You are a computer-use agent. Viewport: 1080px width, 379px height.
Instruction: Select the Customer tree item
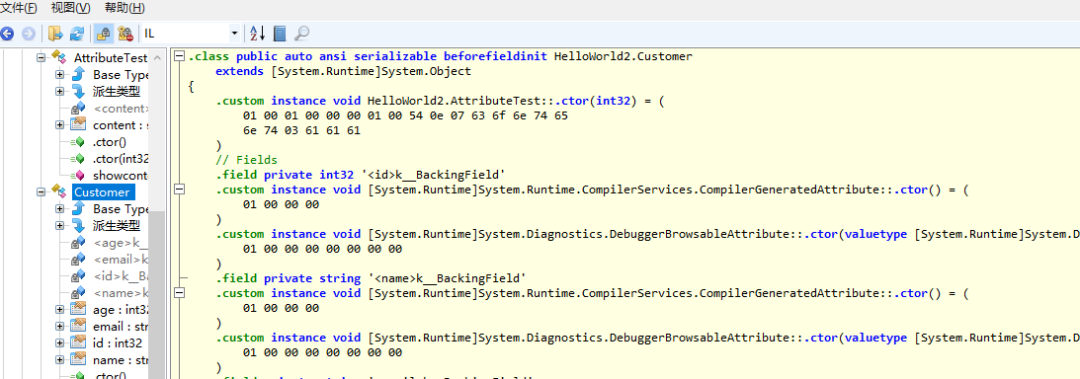click(102, 192)
